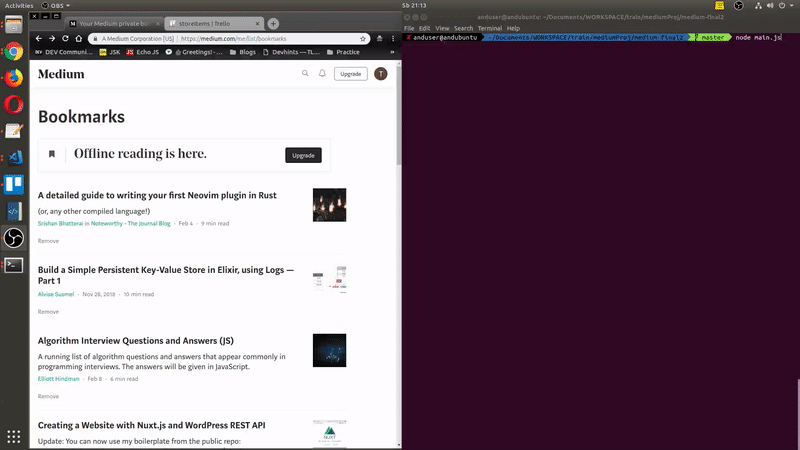Open terminal Edit menu
The image size is (800, 450).
pos(424,28)
